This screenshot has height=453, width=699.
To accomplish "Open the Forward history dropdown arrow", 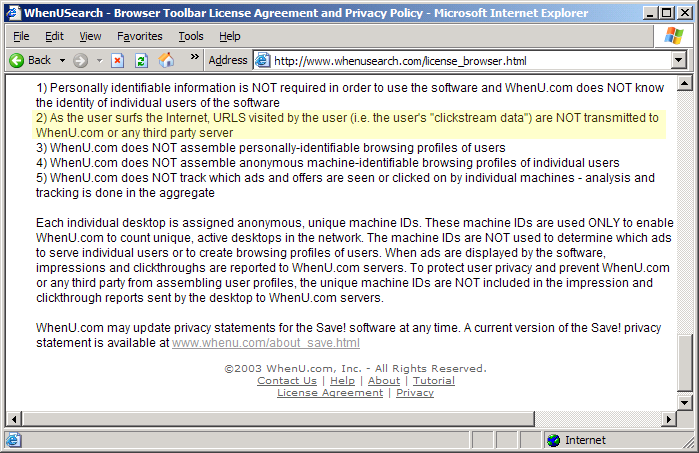I will [99, 60].
